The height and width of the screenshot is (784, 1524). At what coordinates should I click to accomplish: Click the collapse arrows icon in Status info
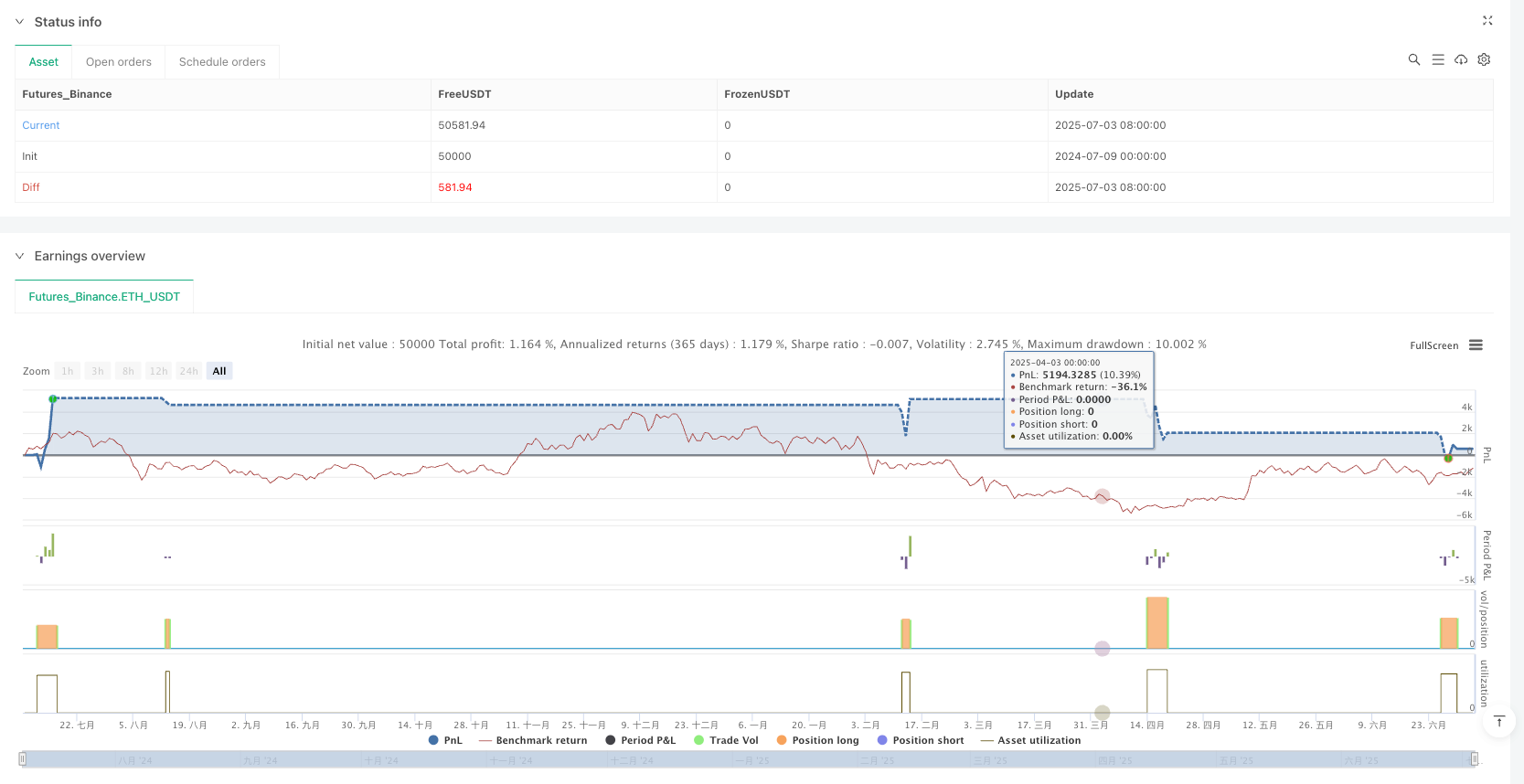[1487, 20]
